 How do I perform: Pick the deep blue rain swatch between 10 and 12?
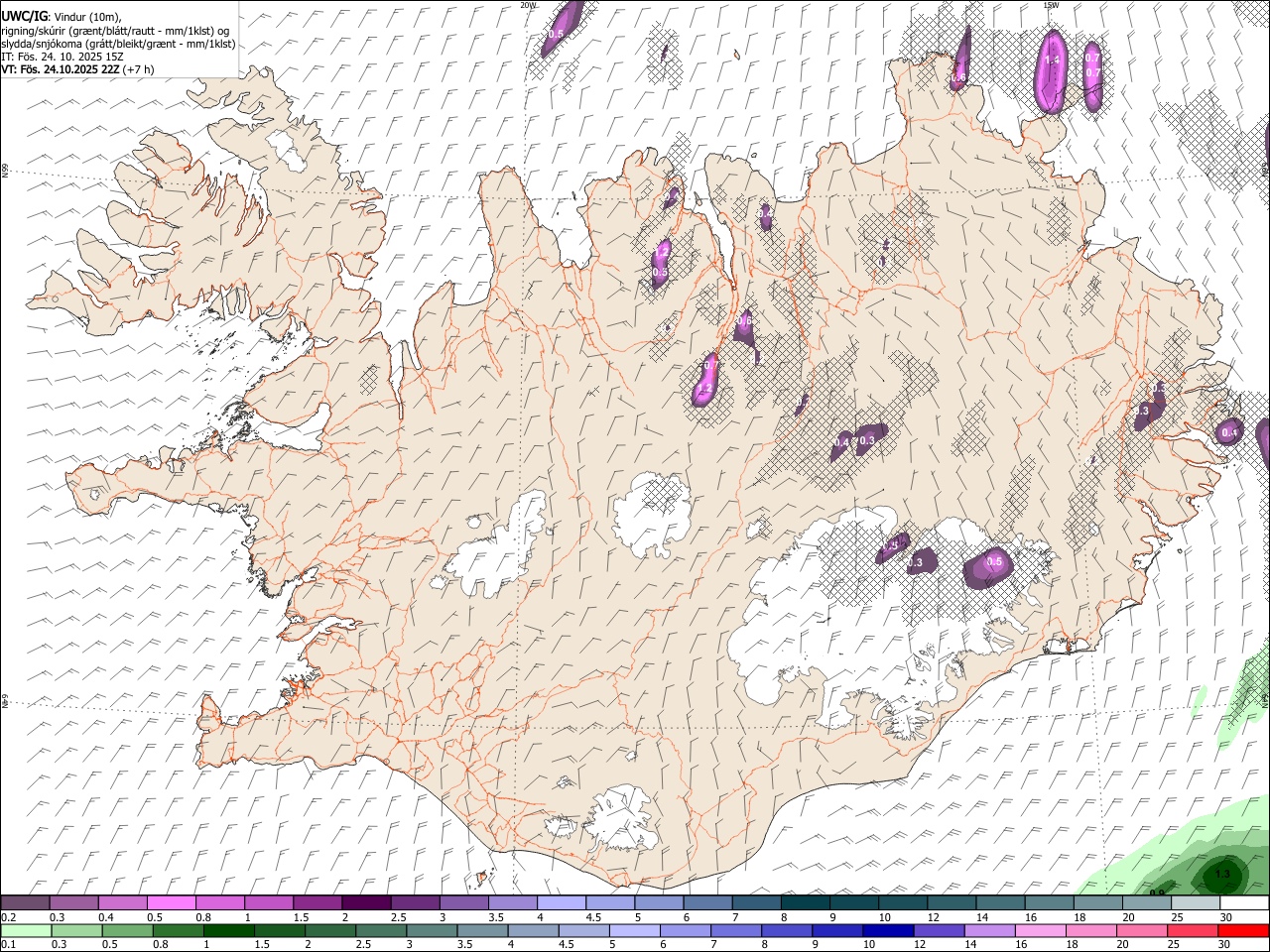[x=888, y=930]
